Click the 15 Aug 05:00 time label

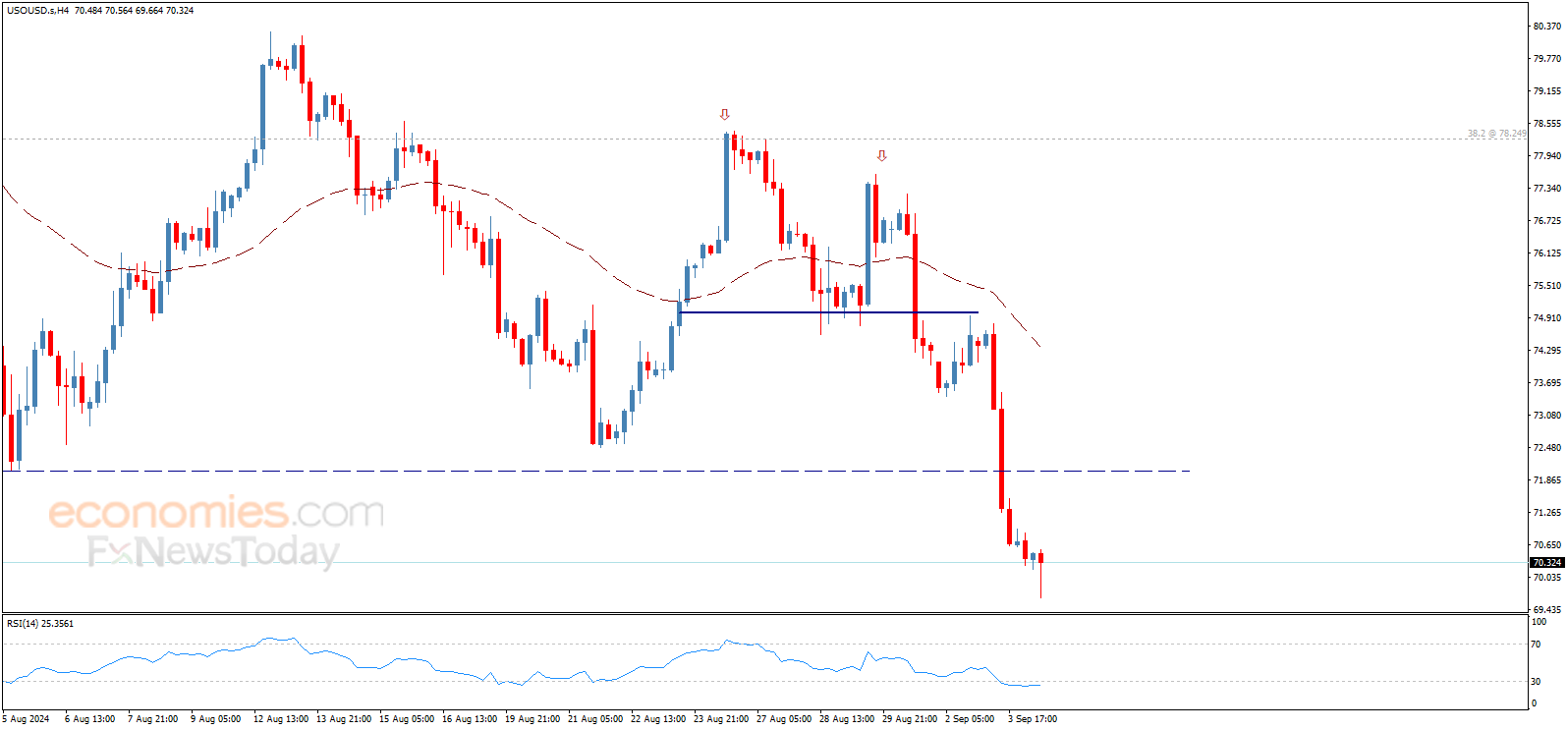407,719
